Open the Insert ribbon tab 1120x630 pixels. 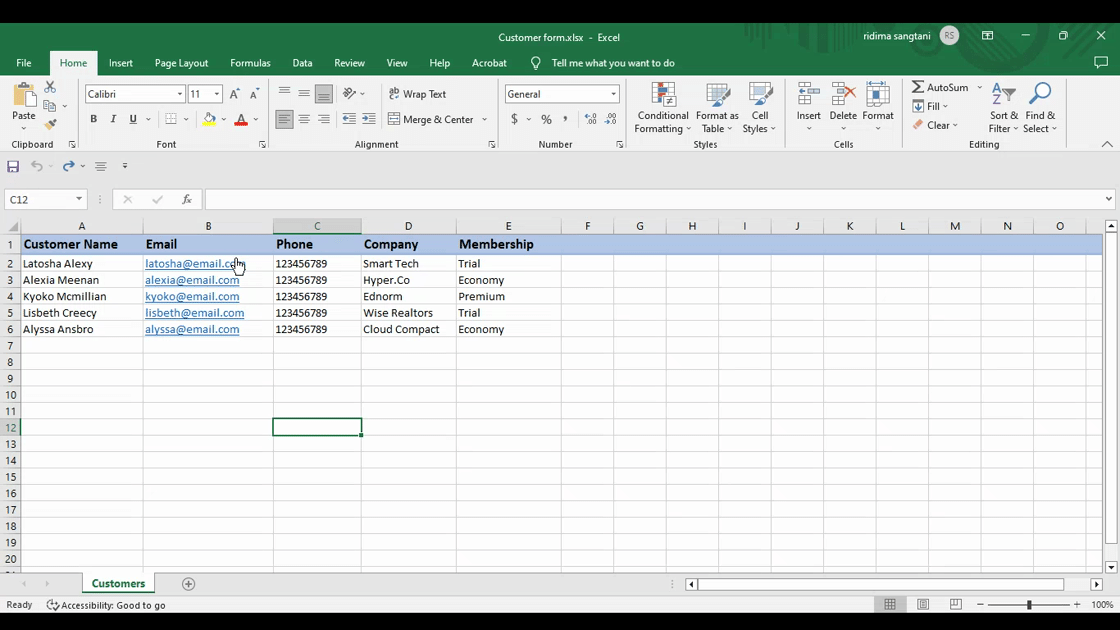pyautogui.click(x=121, y=63)
